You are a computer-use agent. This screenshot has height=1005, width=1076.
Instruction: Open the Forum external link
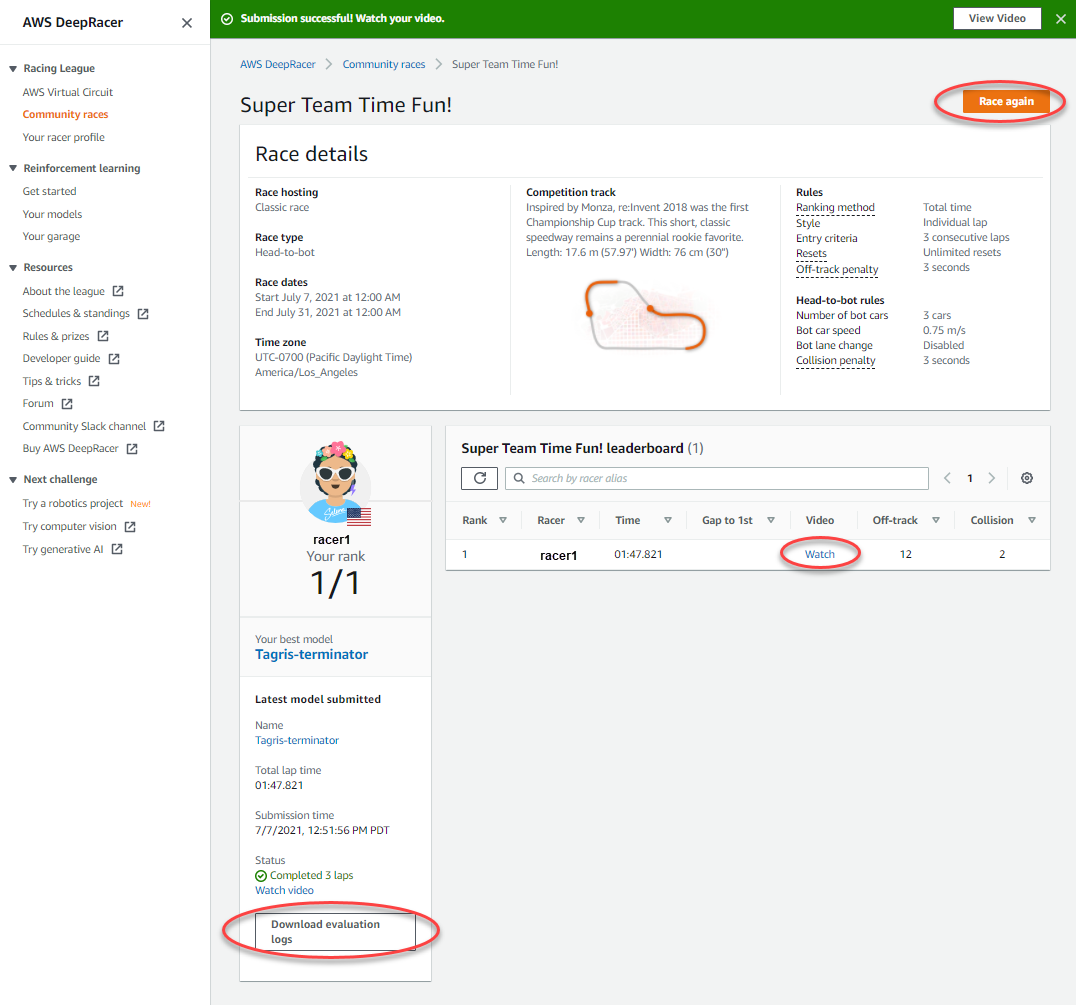click(x=37, y=403)
